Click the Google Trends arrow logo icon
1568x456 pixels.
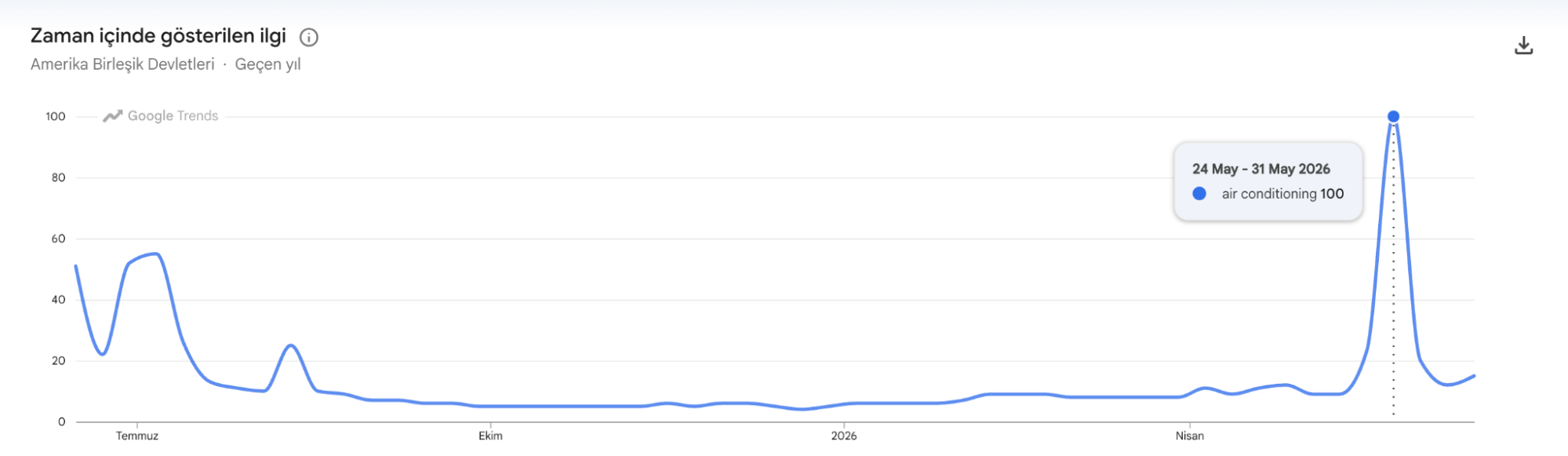(x=113, y=116)
